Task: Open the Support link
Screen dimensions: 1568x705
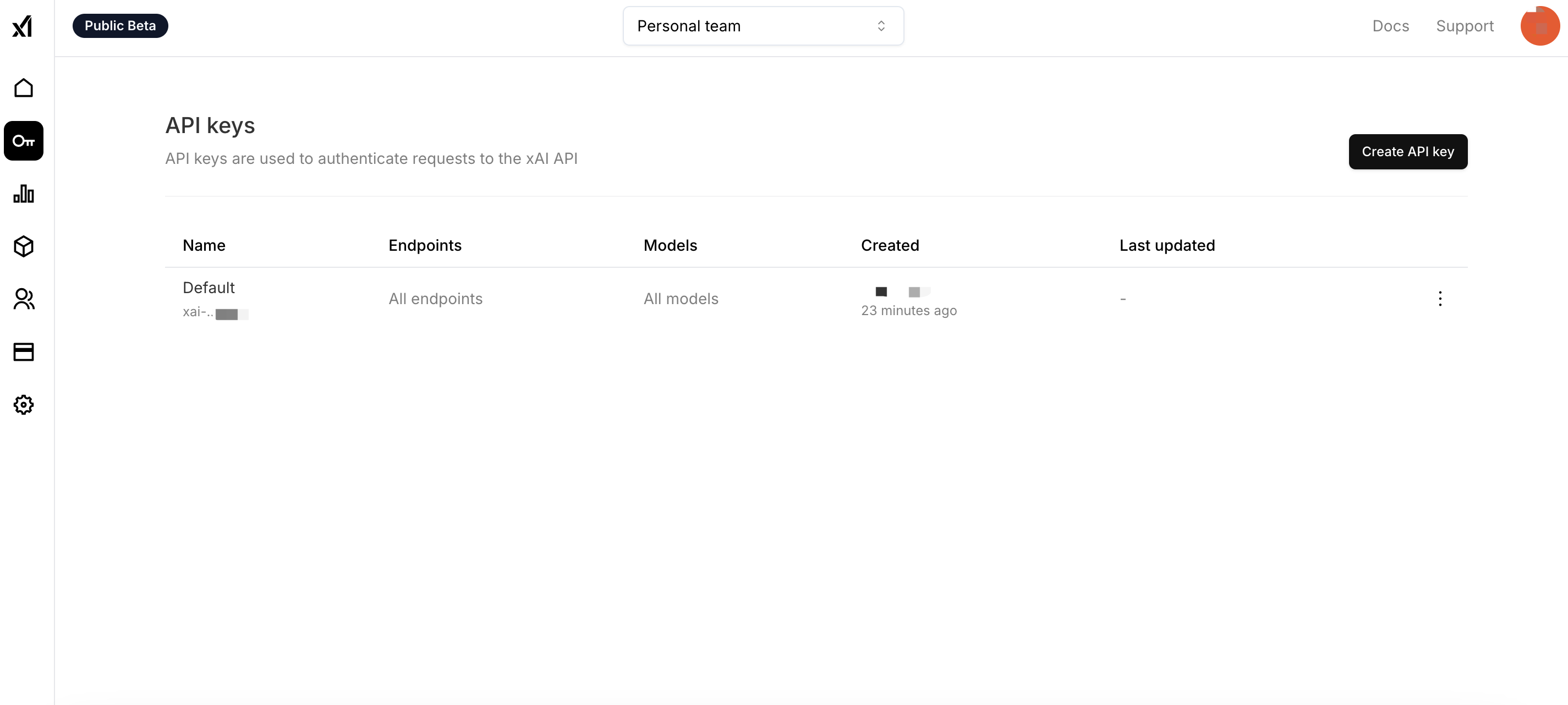Action: (x=1464, y=26)
